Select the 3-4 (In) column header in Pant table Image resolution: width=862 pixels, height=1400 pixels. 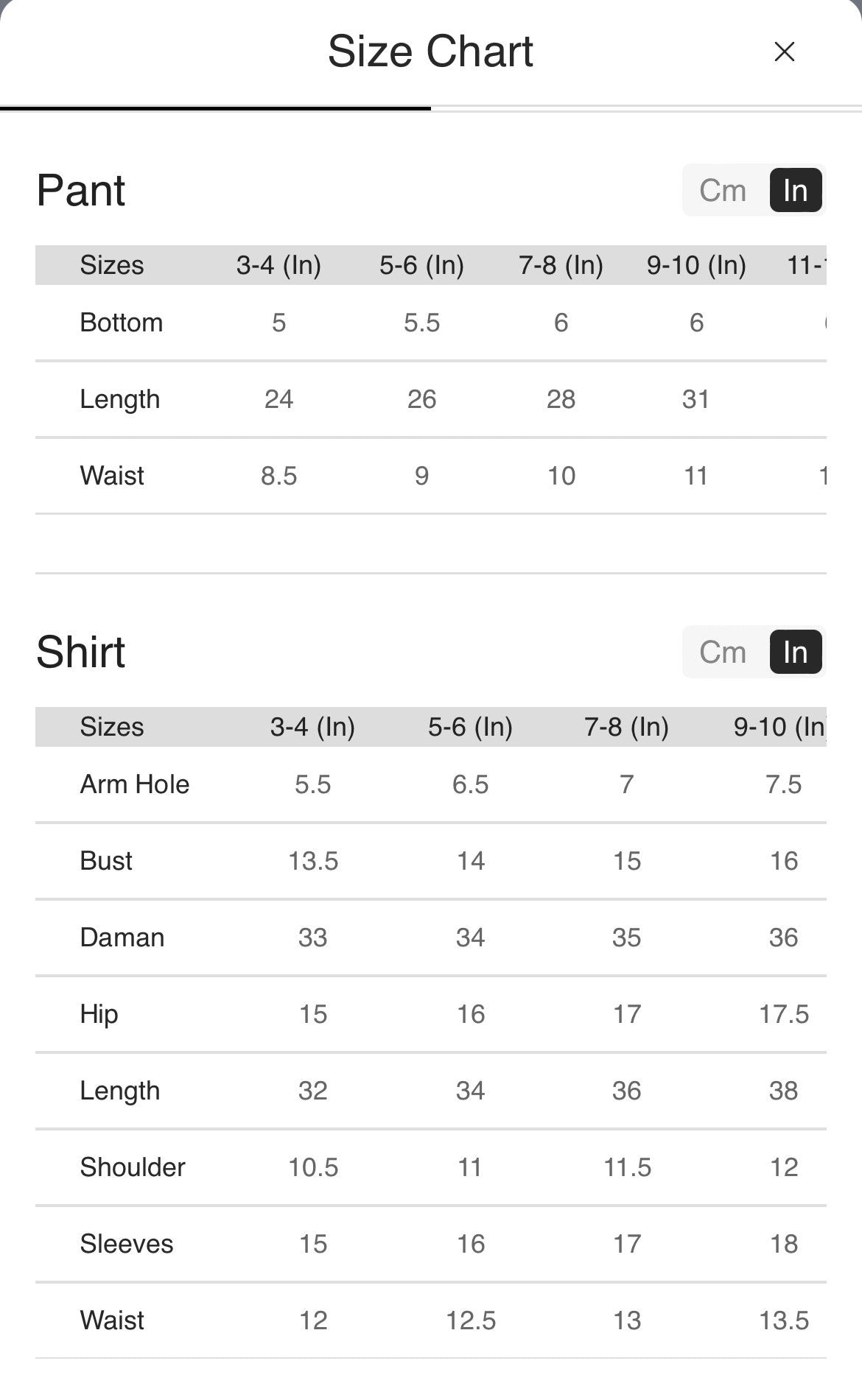click(x=278, y=265)
